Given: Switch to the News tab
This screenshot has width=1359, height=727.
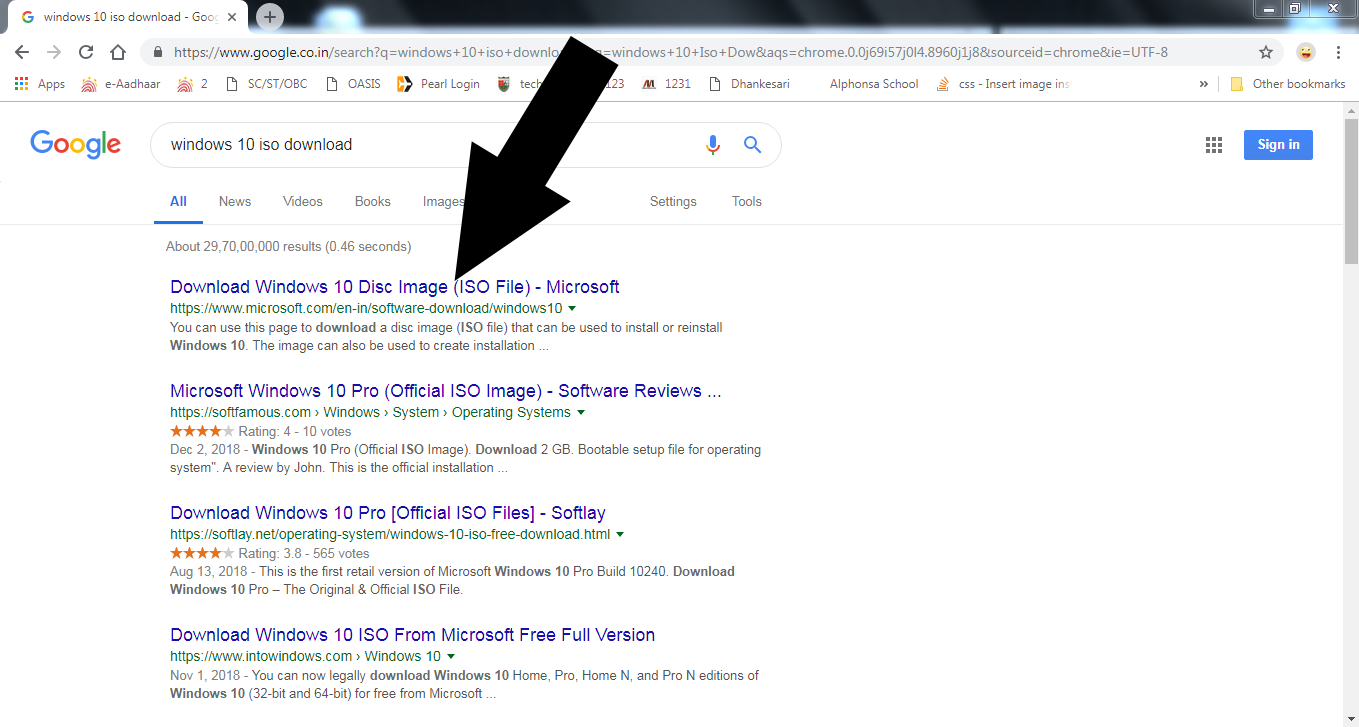Looking at the screenshot, I should [x=235, y=201].
